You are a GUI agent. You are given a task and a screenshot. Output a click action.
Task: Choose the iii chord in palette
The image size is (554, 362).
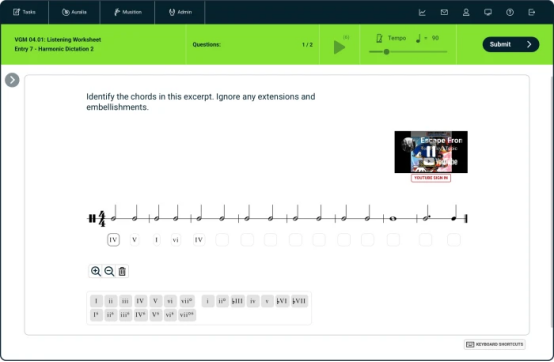[x=125, y=301]
